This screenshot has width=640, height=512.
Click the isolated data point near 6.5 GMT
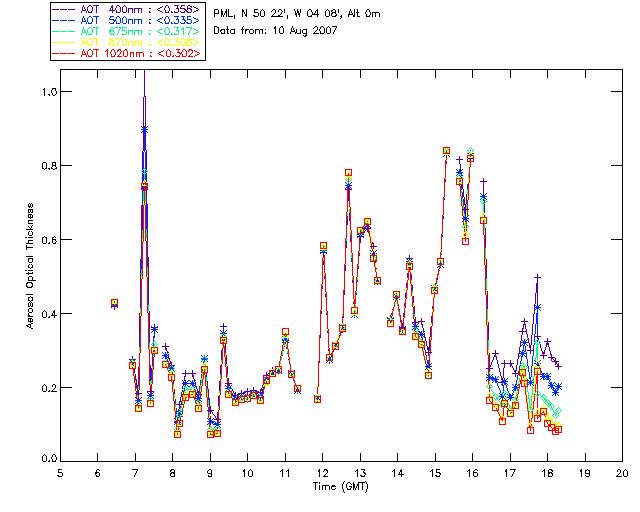[115, 303]
